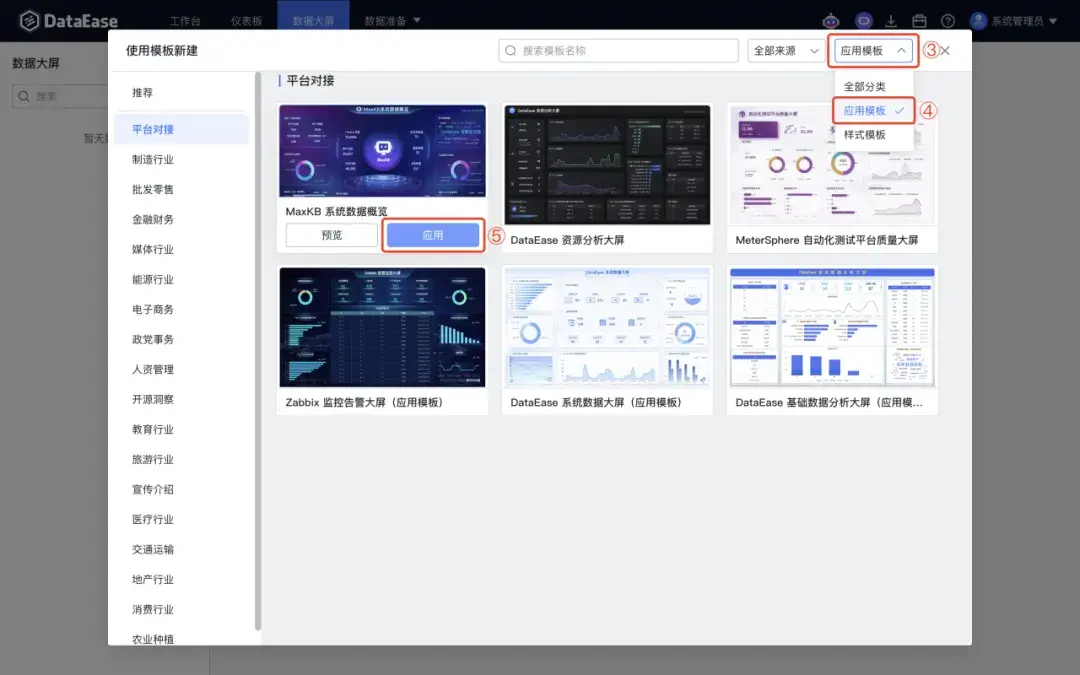Open the 工作台 menu item
This screenshot has height=675, width=1080.
[x=188, y=20]
